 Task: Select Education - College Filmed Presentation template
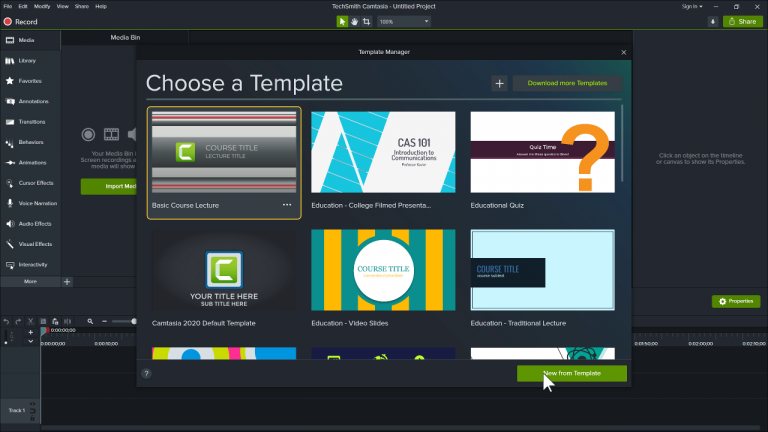click(383, 152)
